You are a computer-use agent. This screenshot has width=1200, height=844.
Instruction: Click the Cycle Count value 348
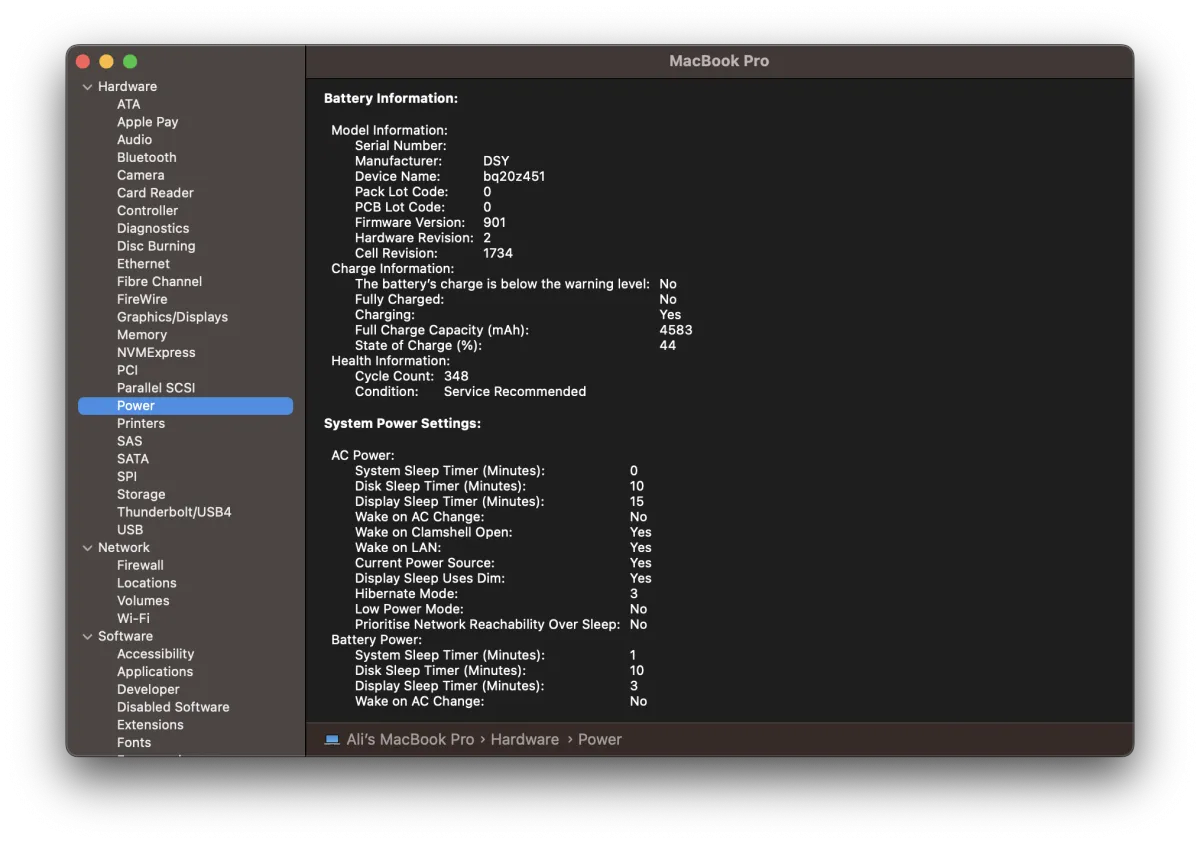[x=456, y=377]
